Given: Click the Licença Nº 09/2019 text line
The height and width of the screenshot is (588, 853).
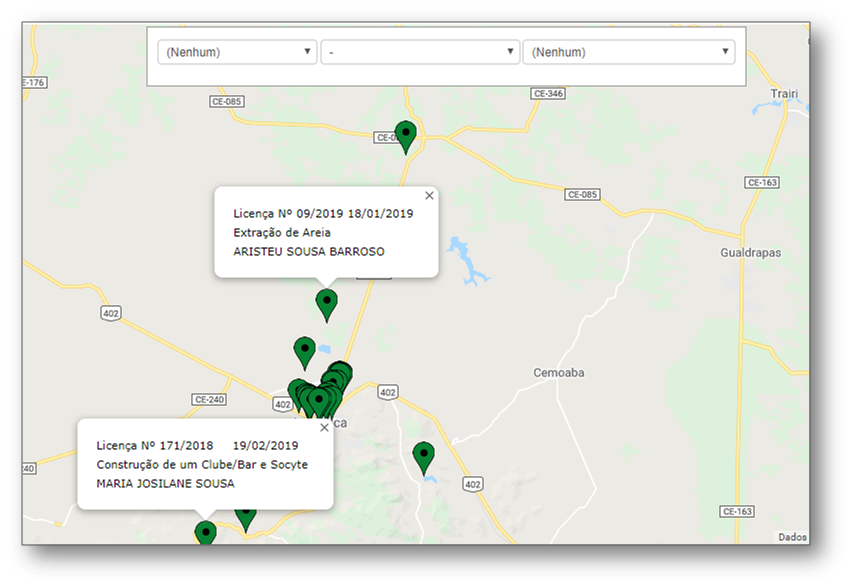Looking at the screenshot, I should pyautogui.click(x=322, y=213).
